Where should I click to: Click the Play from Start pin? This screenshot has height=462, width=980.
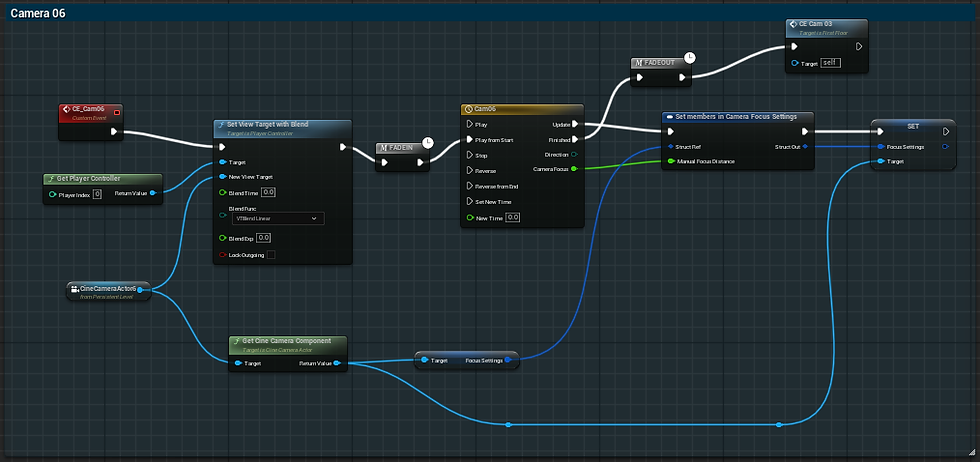click(471, 140)
